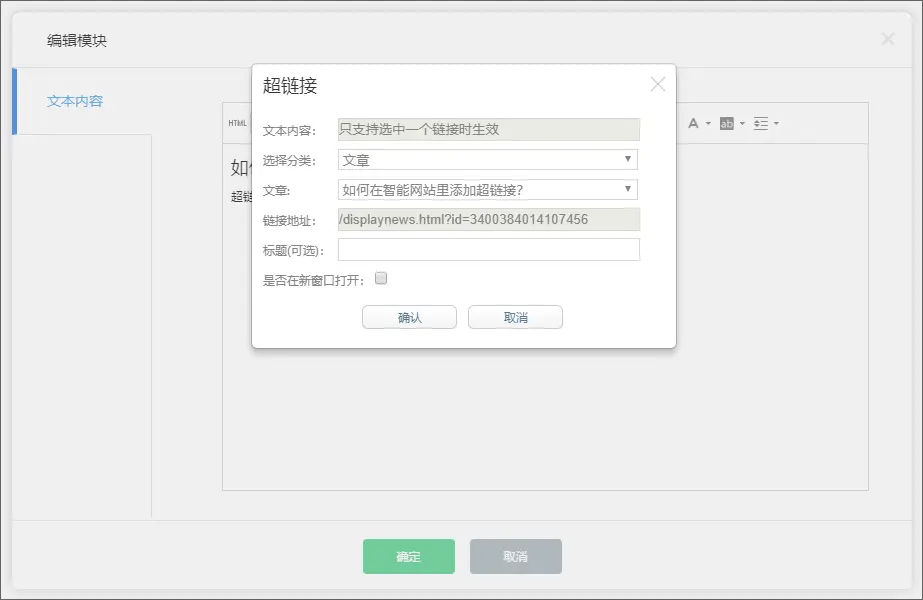Select the 文本内容 side tab
Image resolution: width=923 pixels, height=600 pixels.
pyautogui.click(x=75, y=101)
